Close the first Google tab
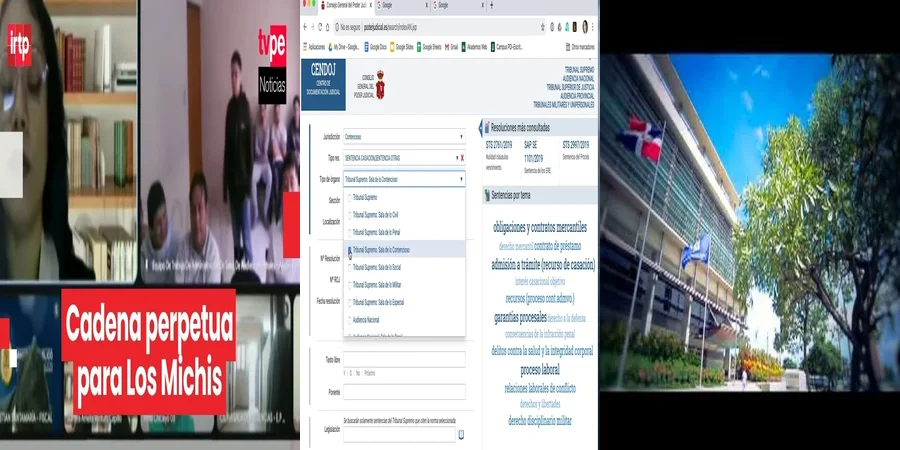This screenshot has height=450, width=900. coord(426,5)
